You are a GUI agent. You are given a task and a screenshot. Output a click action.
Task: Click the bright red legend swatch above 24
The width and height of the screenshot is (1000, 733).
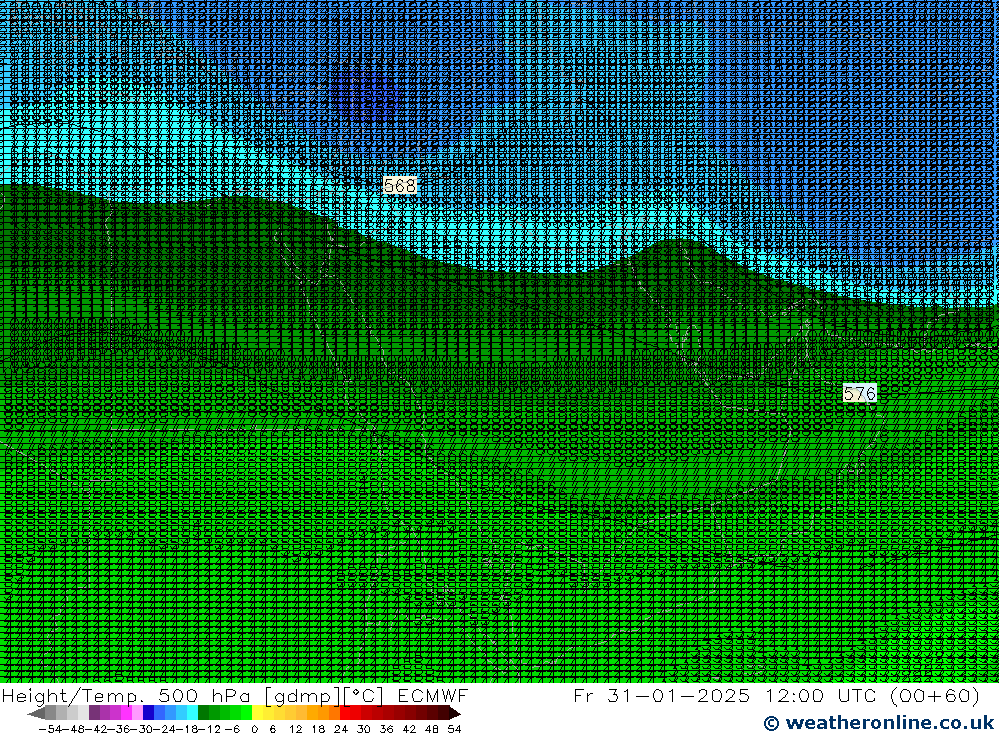(x=345, y=713)
